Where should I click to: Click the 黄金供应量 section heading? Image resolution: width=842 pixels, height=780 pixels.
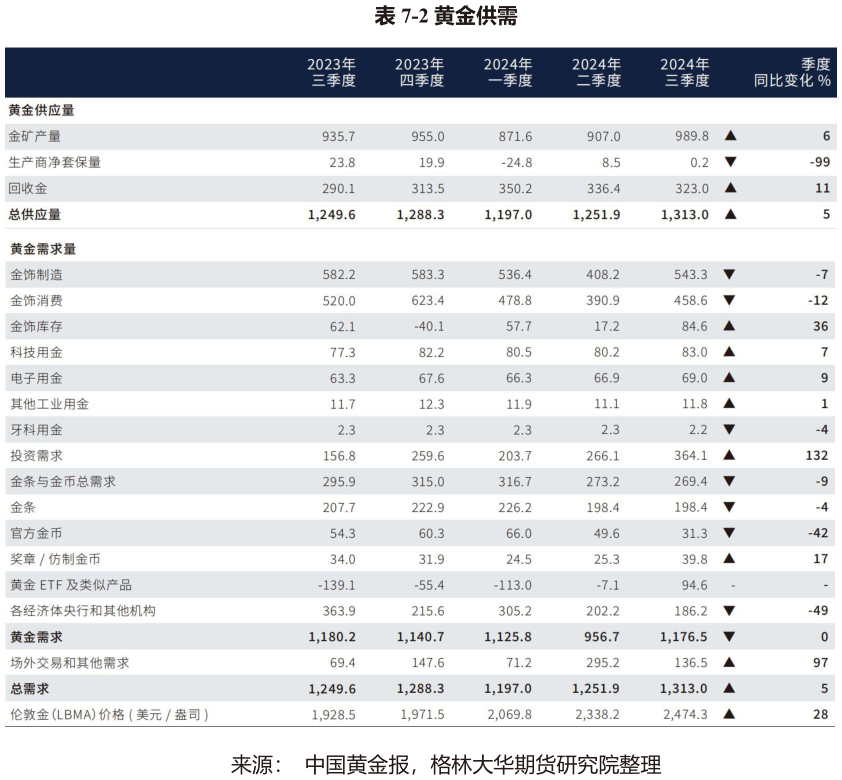[41, 110]
